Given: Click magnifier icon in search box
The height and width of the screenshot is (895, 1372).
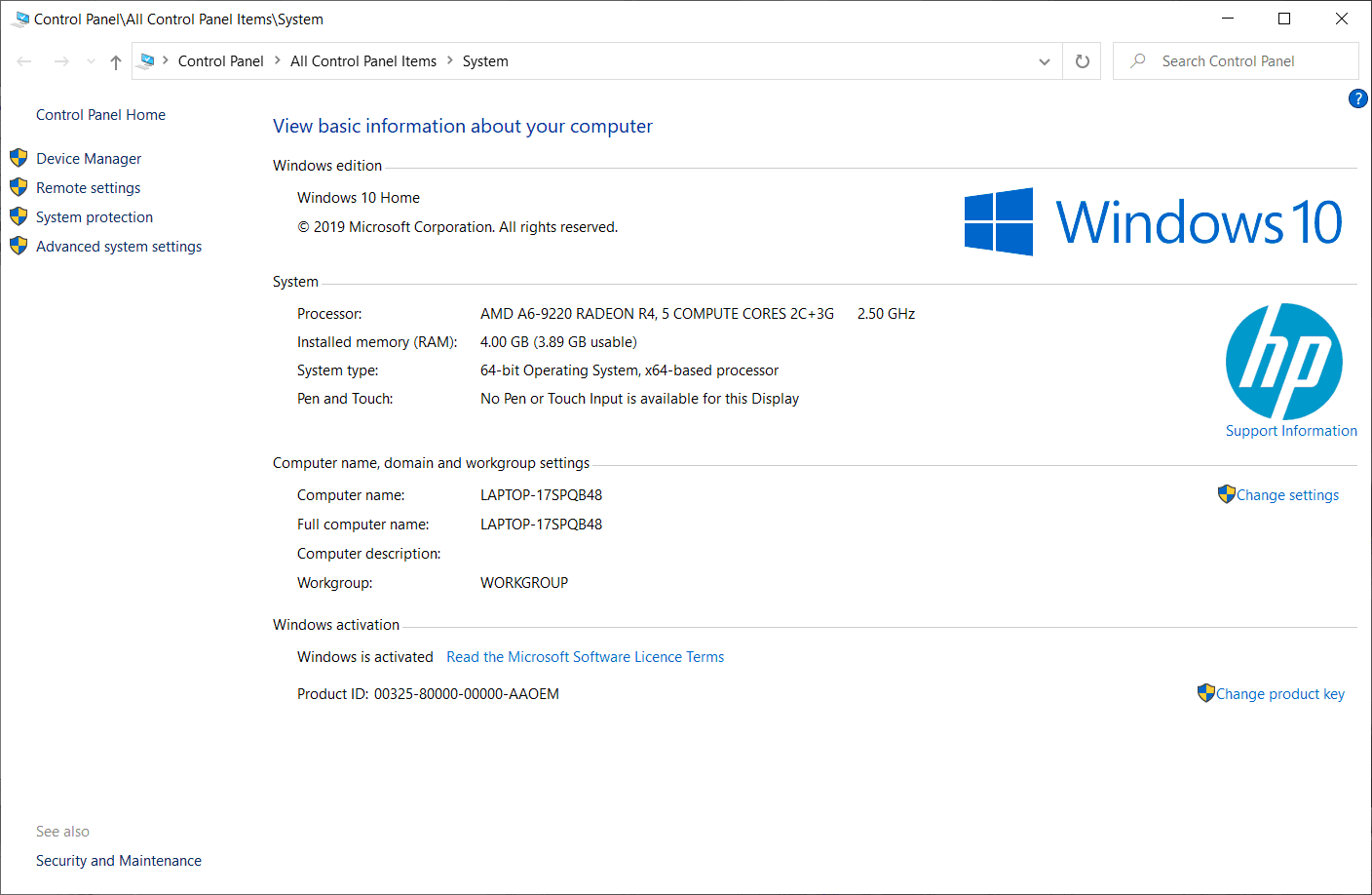Looking at the screenshot, I should point(1137,60).
